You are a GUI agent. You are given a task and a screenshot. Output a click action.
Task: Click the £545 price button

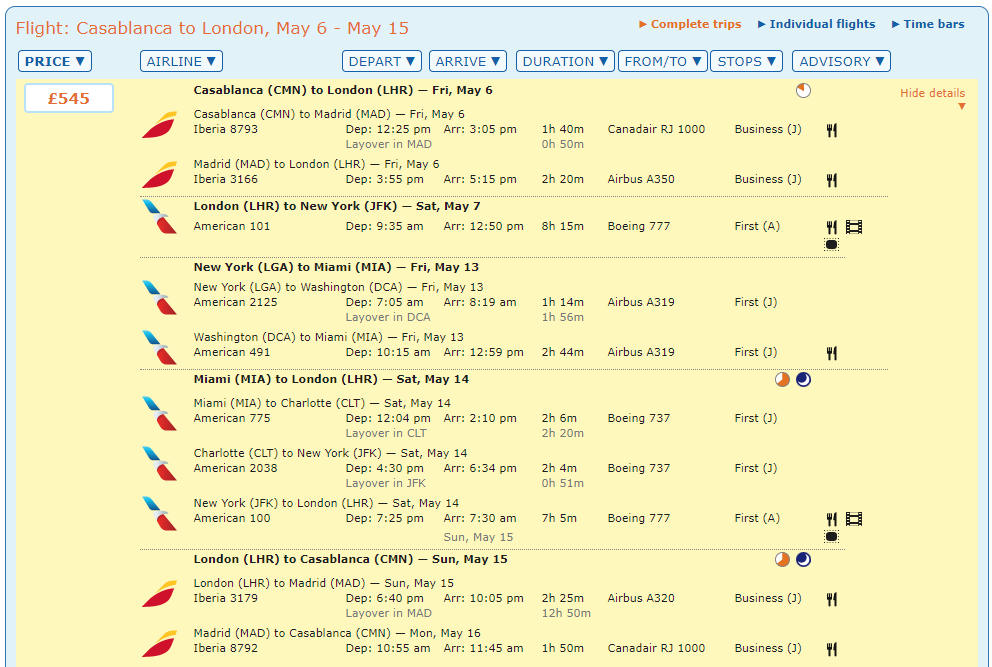69,98
